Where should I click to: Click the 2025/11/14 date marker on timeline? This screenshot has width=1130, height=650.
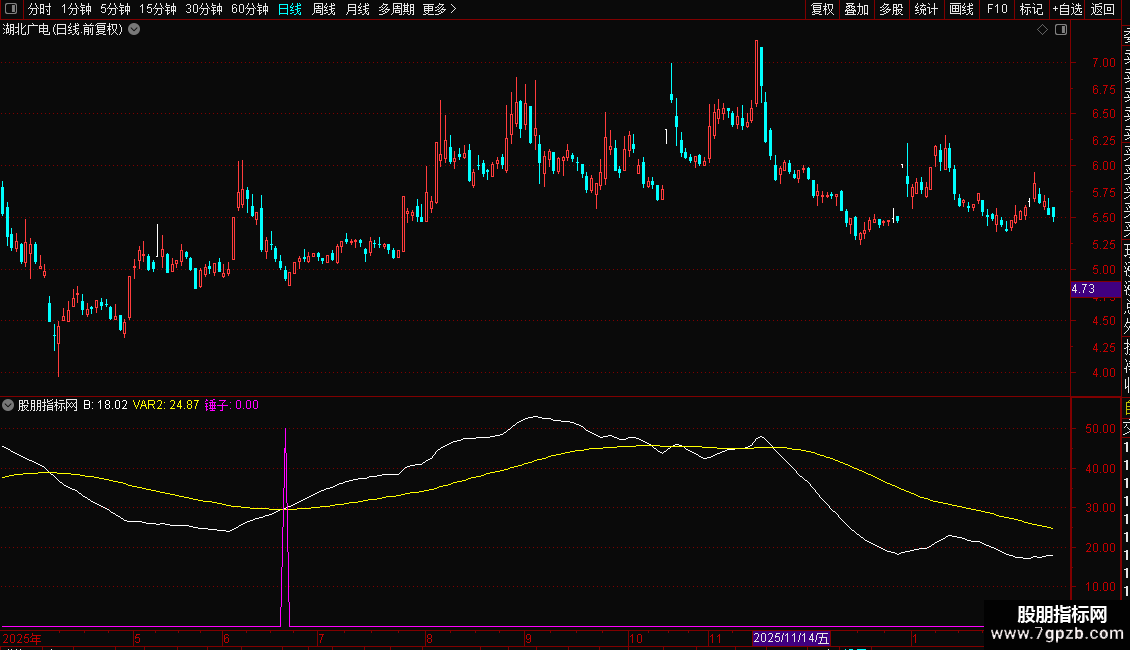click(790, 638)
